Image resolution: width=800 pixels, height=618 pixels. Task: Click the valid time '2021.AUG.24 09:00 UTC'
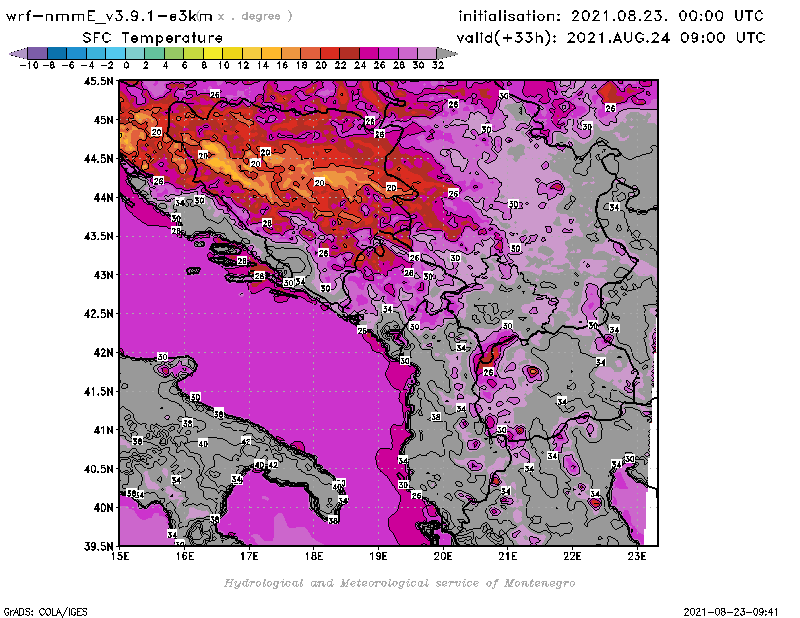(x=666, y=37)
